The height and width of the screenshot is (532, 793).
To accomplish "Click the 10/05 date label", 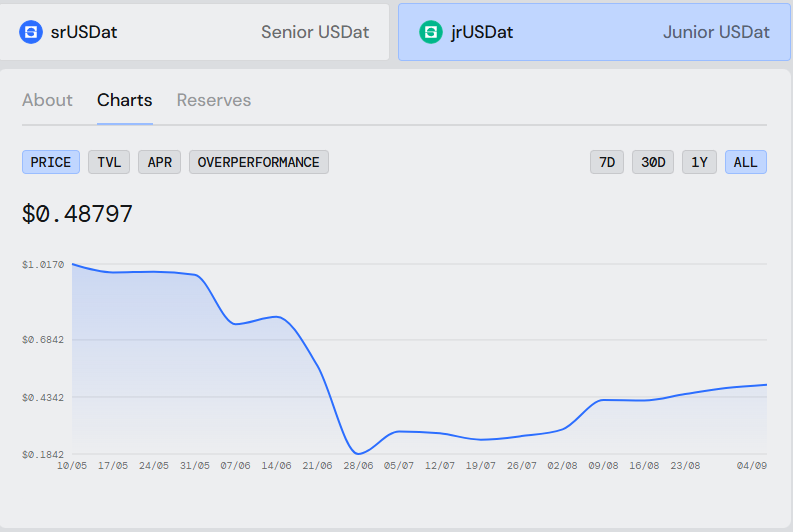I will click(72, 465).
